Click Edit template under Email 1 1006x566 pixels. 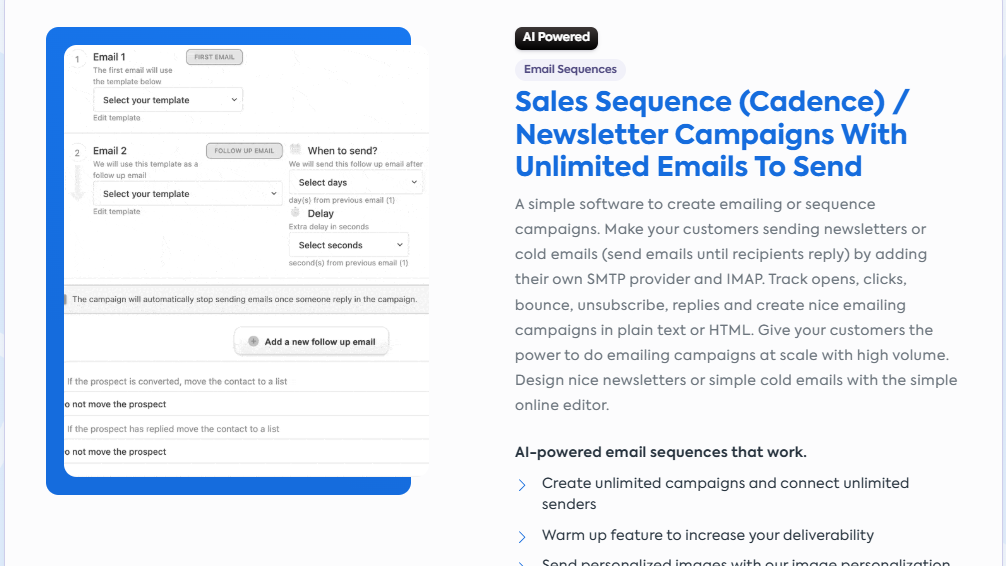117,118
